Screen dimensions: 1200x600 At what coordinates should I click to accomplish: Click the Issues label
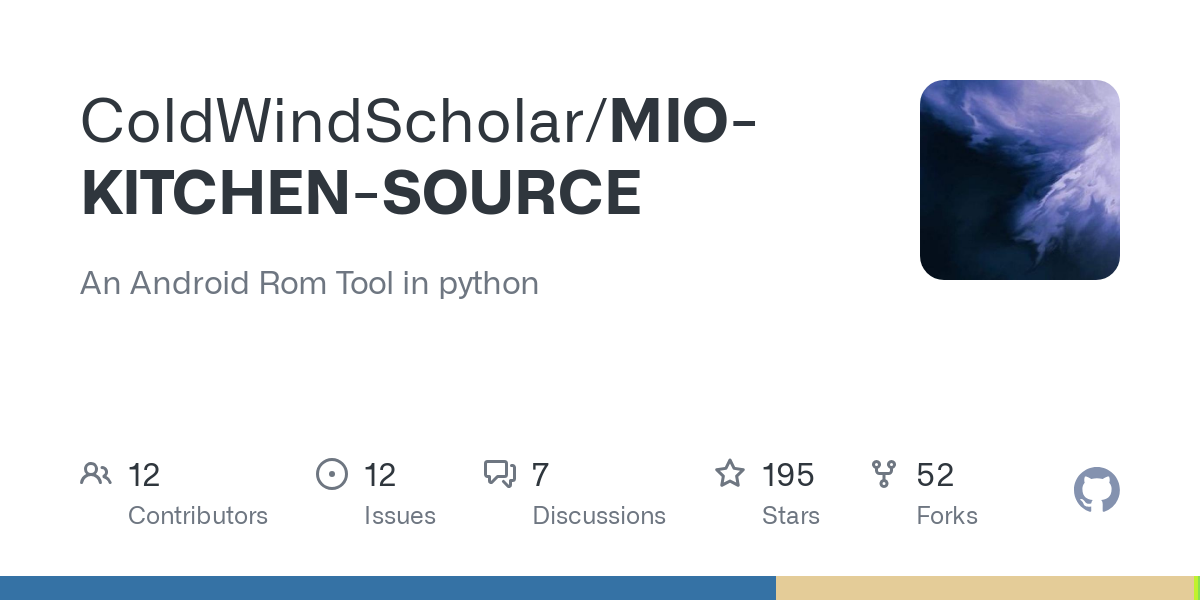400,516
